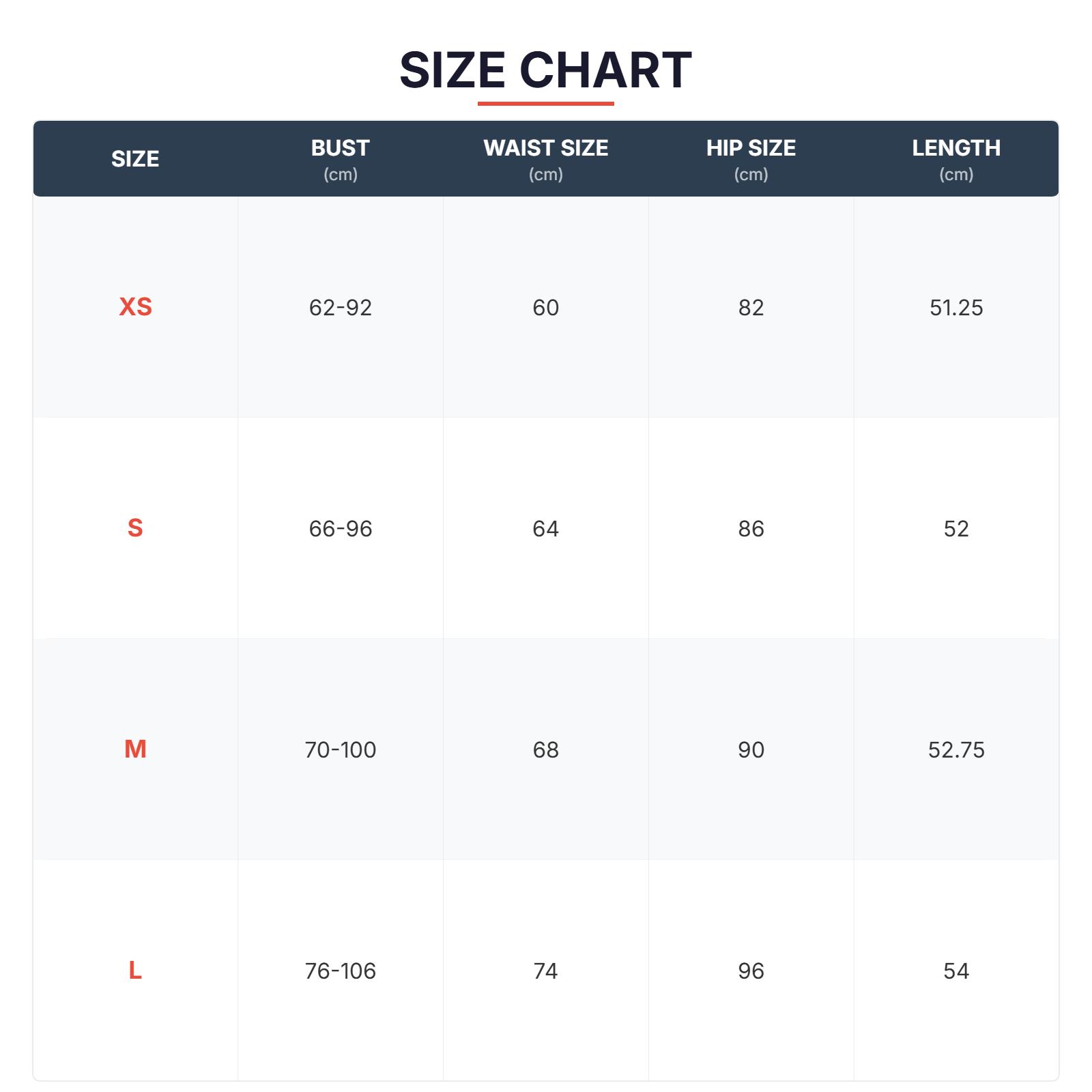The height and width of the screenshot is (1092, 1092).
Task: Select the 52.75 length cell
Action: [x=955, y=750]
